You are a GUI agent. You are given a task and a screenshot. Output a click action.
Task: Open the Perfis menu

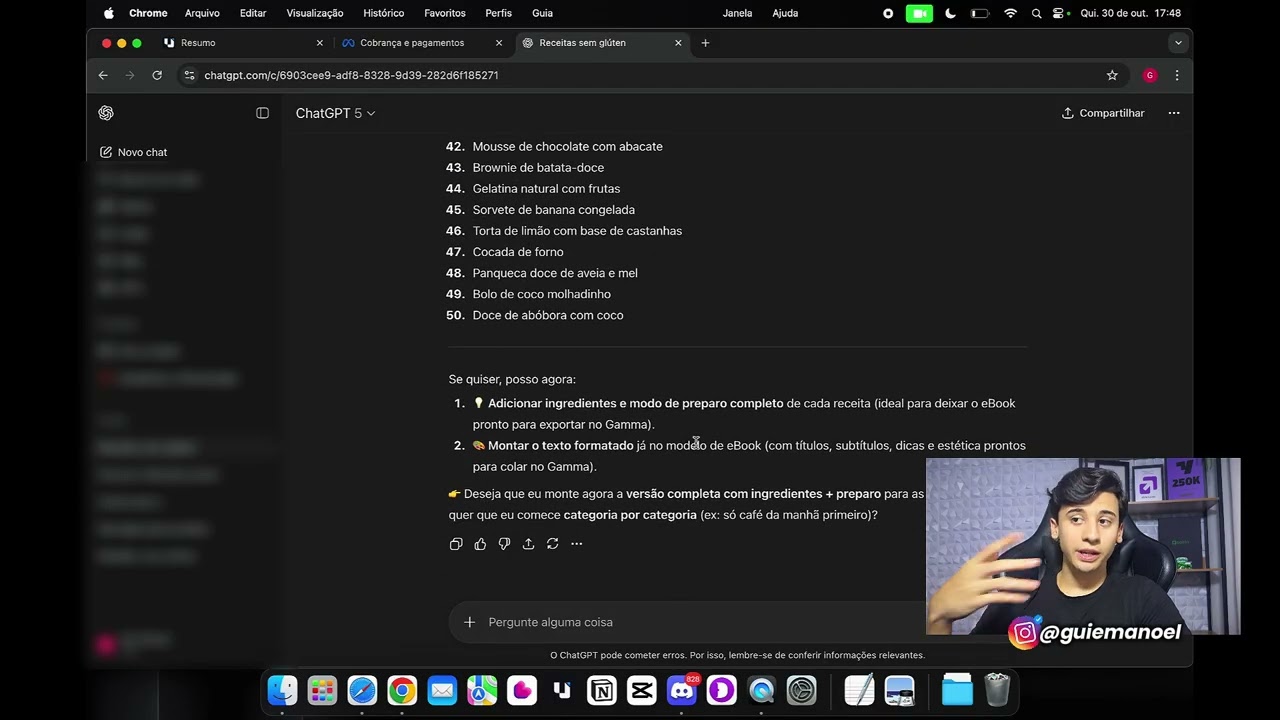coord(498,13)
